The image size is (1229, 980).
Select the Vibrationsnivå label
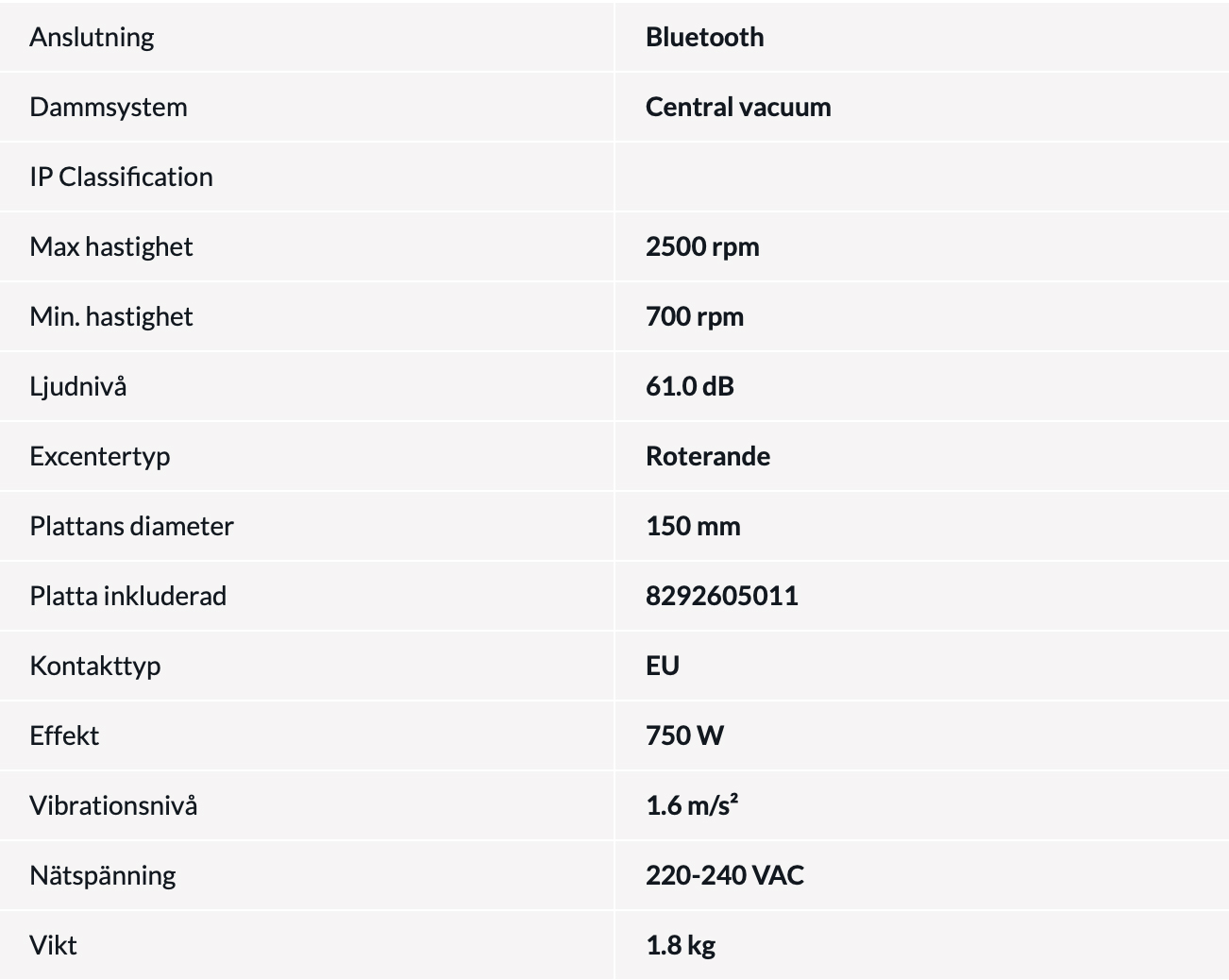pyautogui.click(x=113, y=805)
